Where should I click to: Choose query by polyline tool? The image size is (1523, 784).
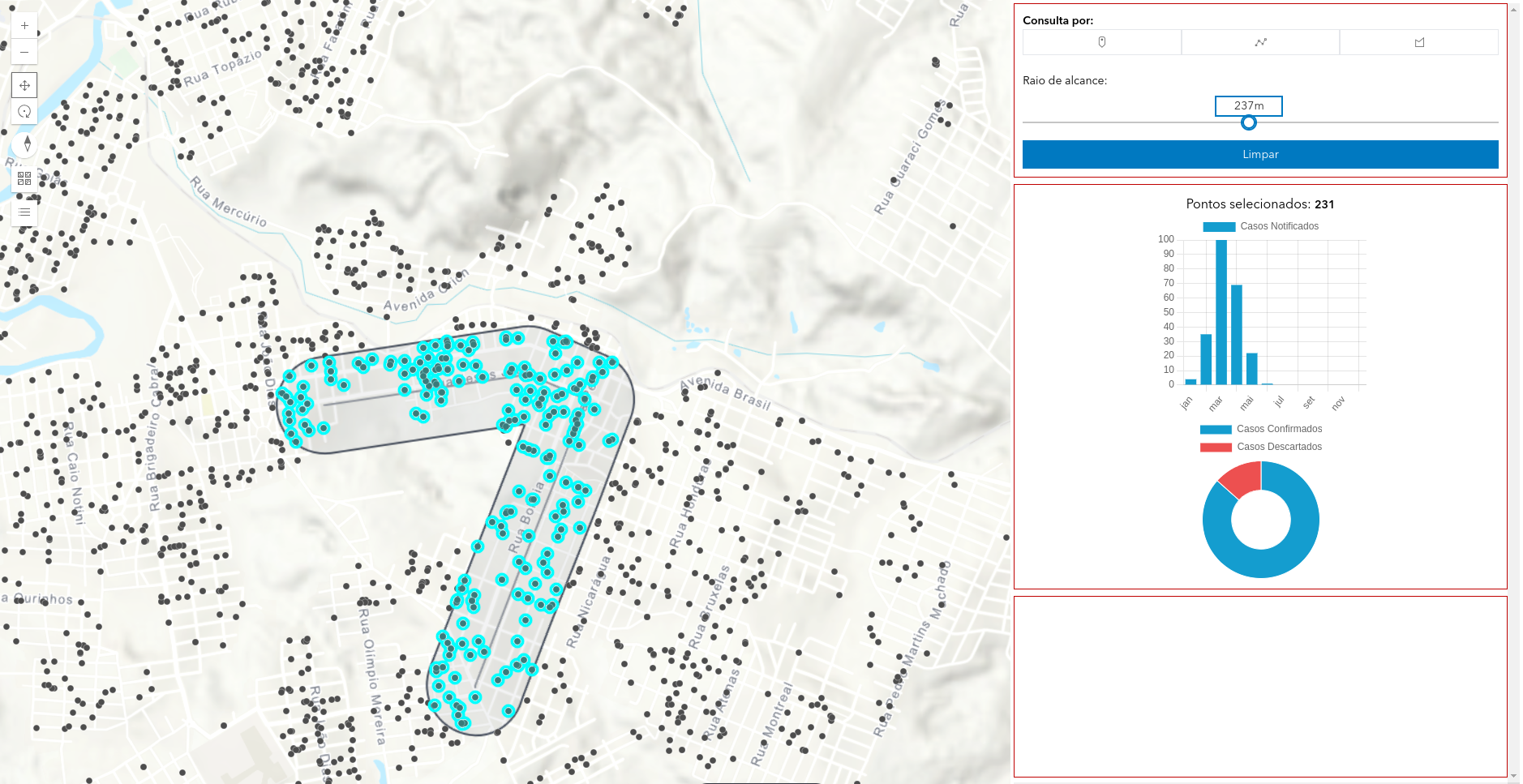1260,42
